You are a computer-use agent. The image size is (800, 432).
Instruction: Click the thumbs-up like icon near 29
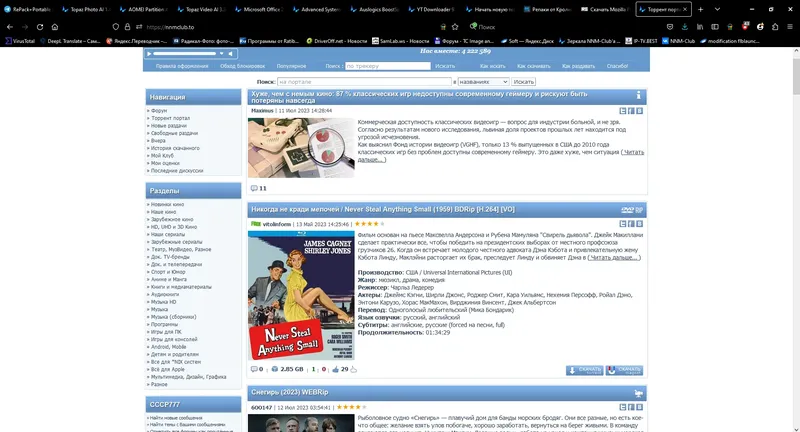[x=335, y=369]
